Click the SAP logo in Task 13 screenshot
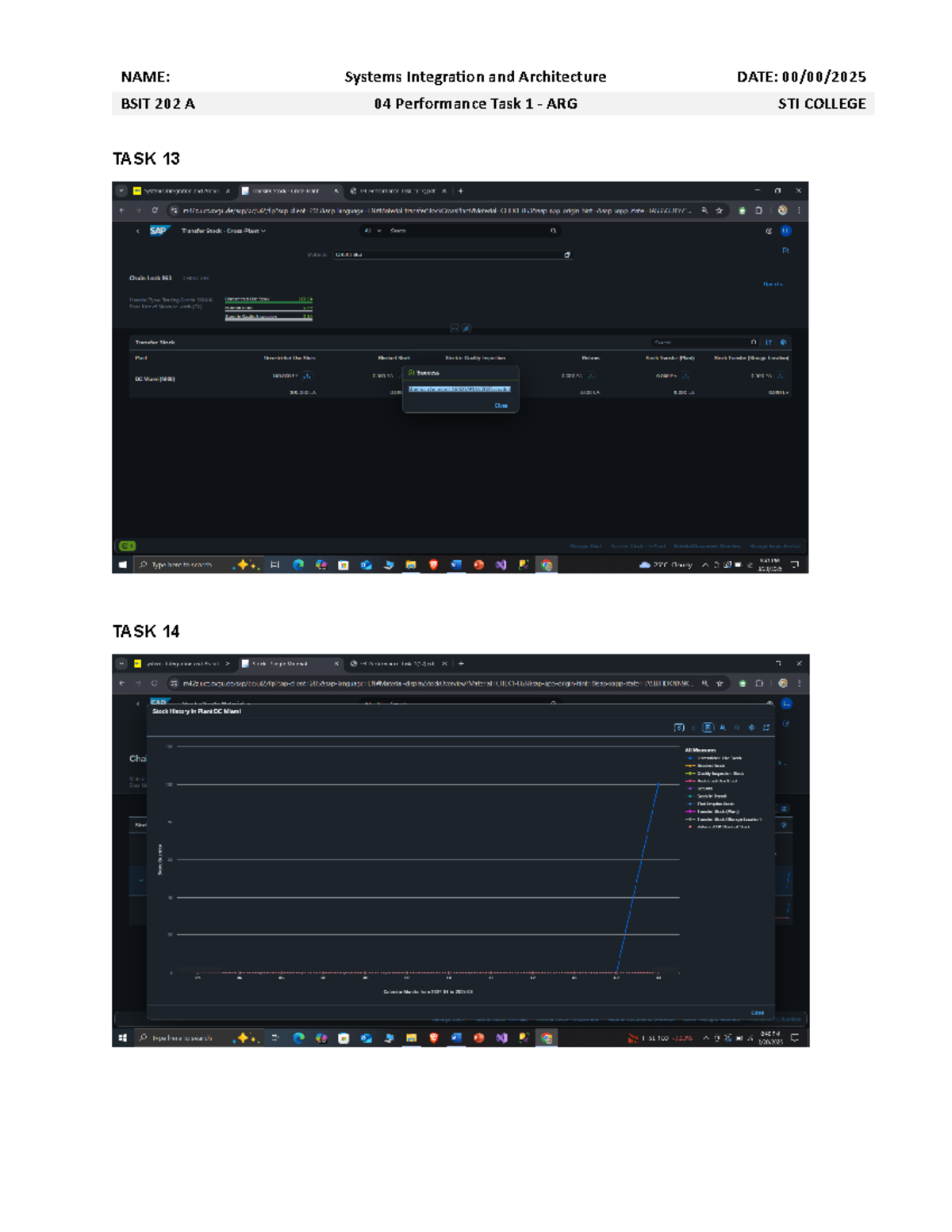Screen dimensions: 952x1232 click(159, 231)
